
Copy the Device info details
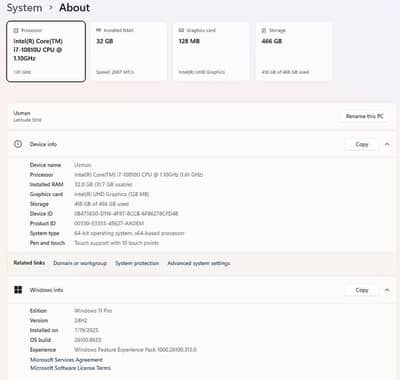click(x=362, y=144)
